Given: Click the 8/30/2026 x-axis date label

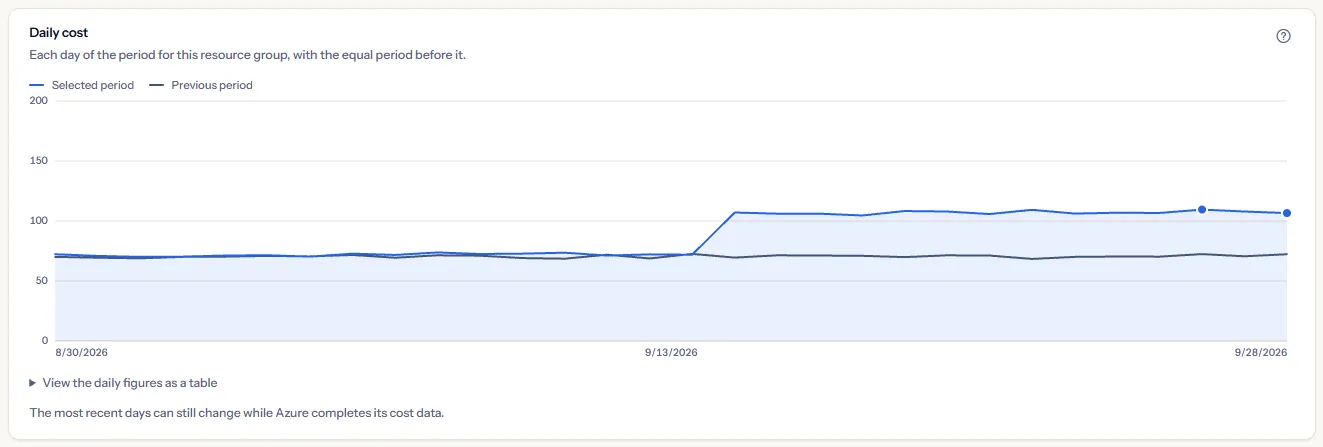Looking at the screenshot, I should (82, 353).
